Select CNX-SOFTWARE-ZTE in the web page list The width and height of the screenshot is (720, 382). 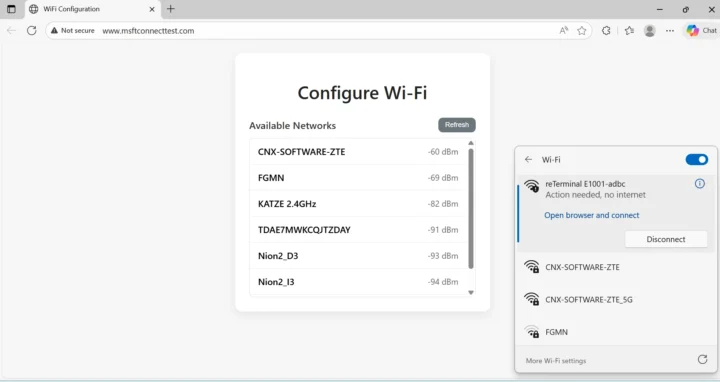coord(358,152)
